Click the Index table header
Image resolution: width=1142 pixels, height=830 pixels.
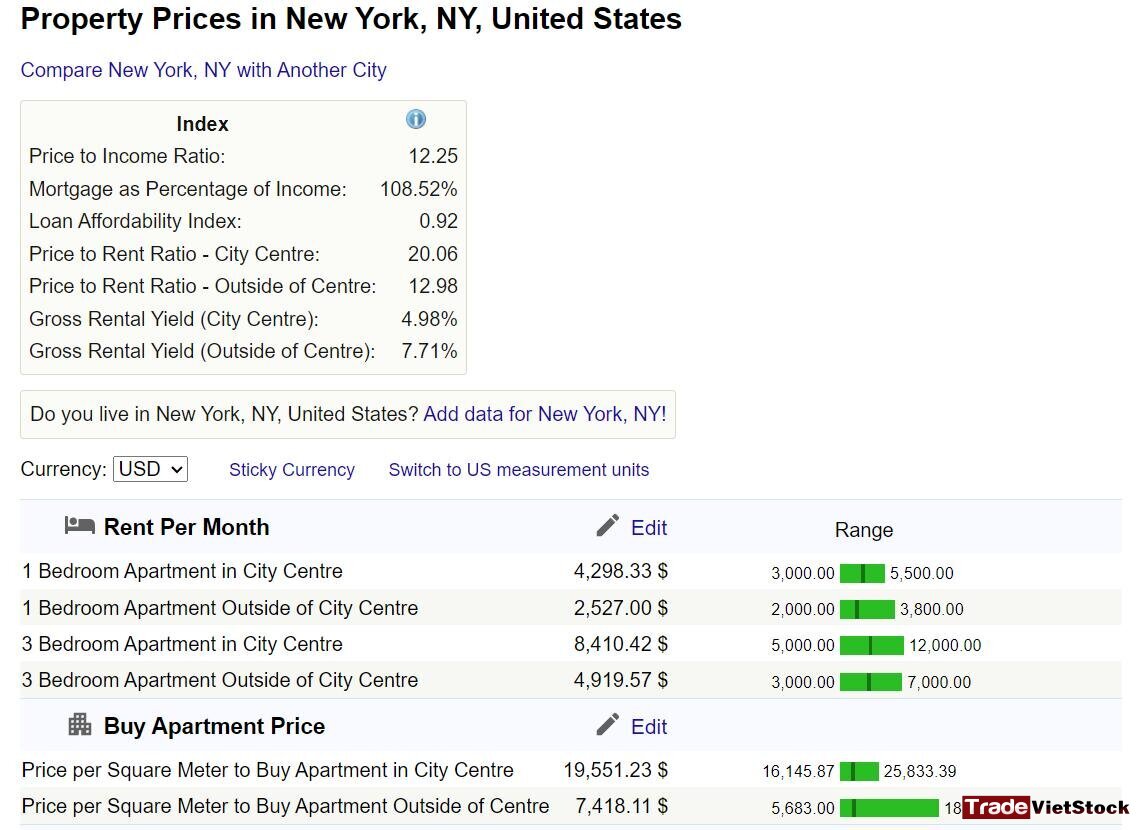[x=202, y=124]
